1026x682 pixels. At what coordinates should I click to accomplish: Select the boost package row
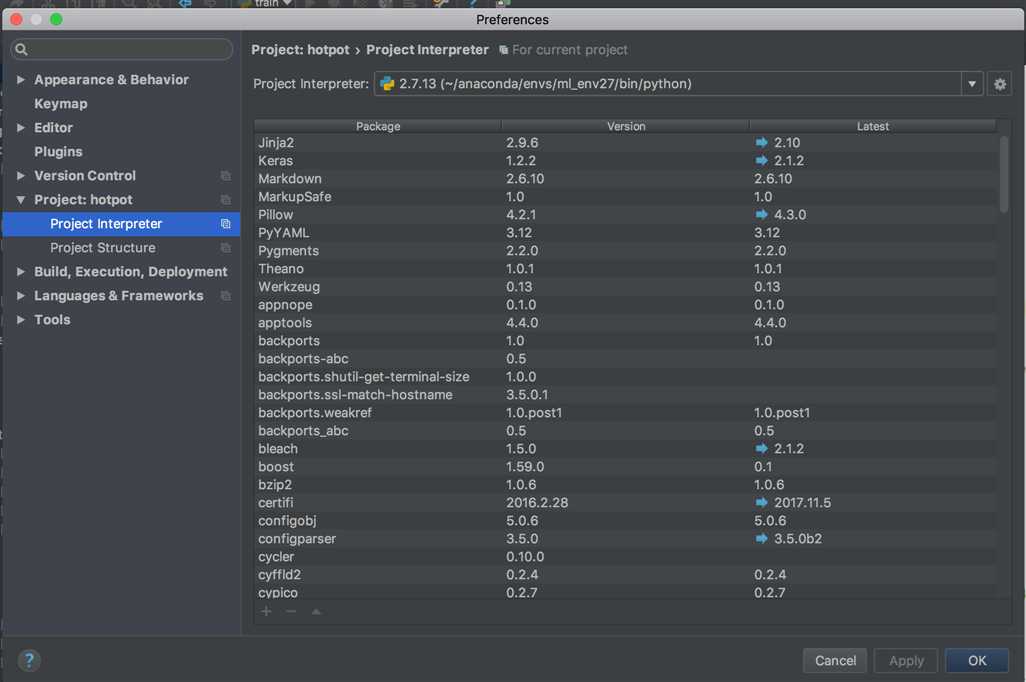[x=626, y=466]
